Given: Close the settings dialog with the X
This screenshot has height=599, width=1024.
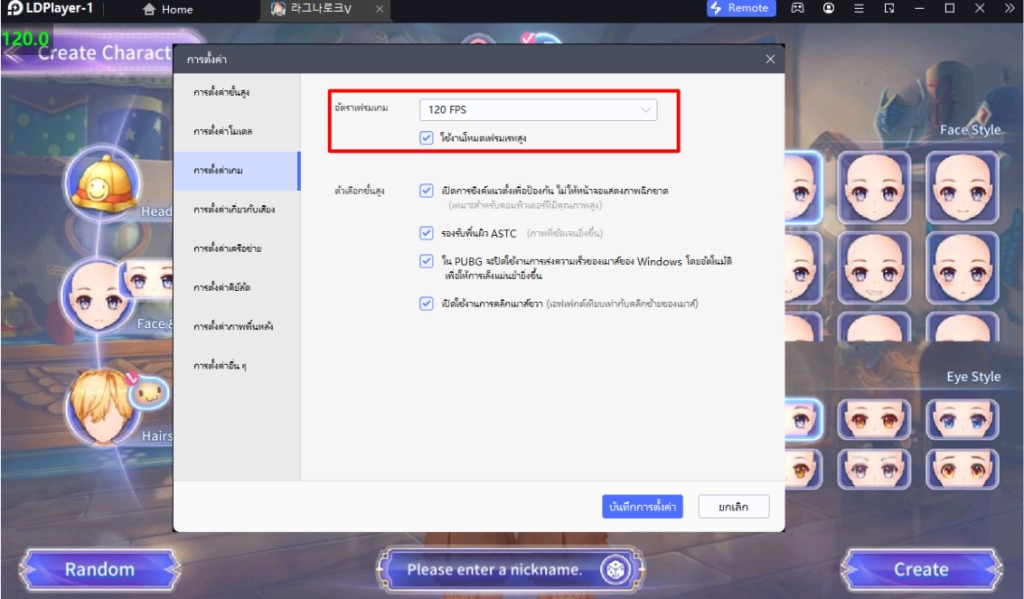Looking at the screenshot, I should tap(771, 59).
